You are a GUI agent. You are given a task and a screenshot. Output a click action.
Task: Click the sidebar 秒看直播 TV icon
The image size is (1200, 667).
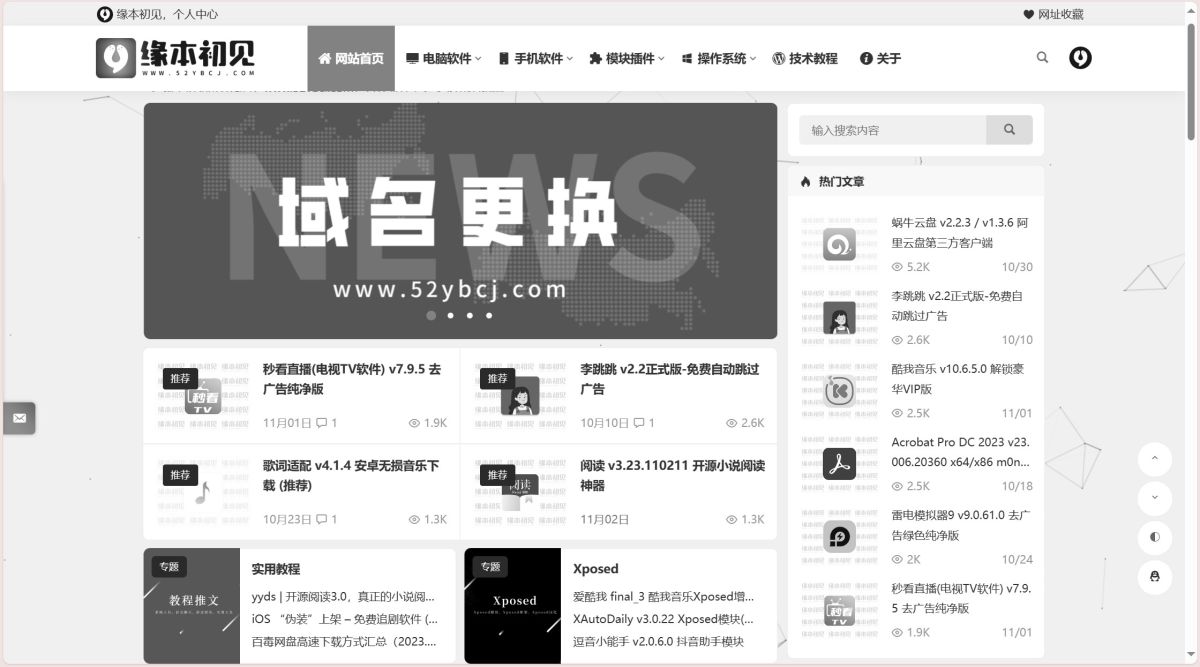pos(839,610)
